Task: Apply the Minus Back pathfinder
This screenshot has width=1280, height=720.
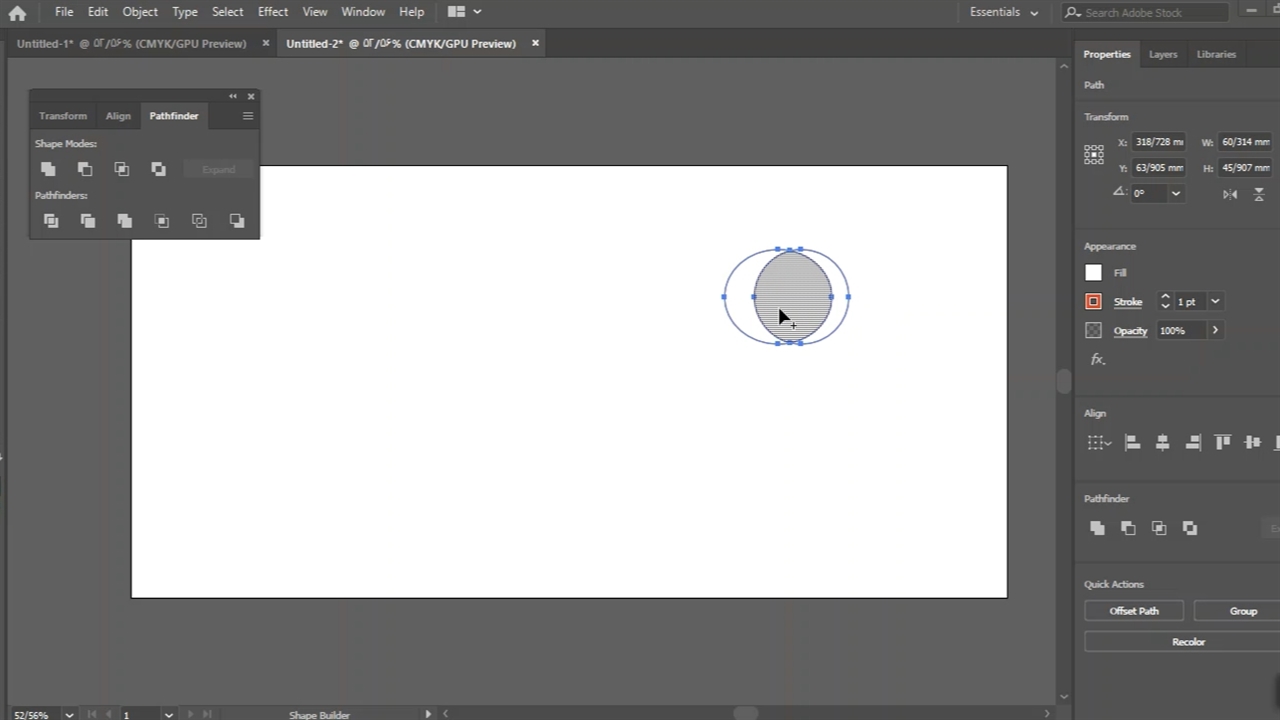Action: point(237,221)
